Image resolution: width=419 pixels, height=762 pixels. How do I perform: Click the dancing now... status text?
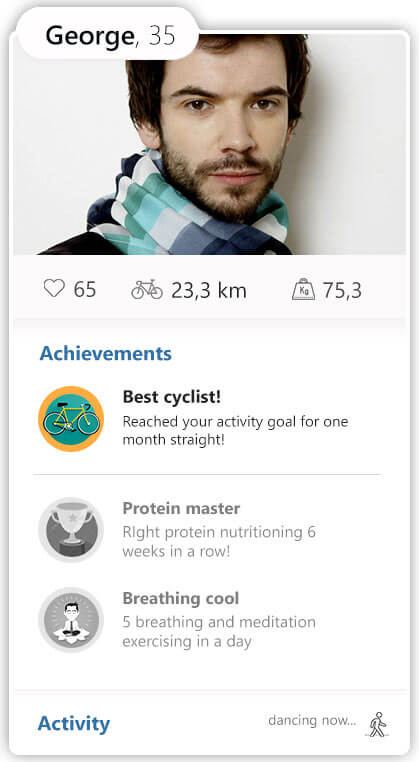pyautogui.click(x=312, y=720)
